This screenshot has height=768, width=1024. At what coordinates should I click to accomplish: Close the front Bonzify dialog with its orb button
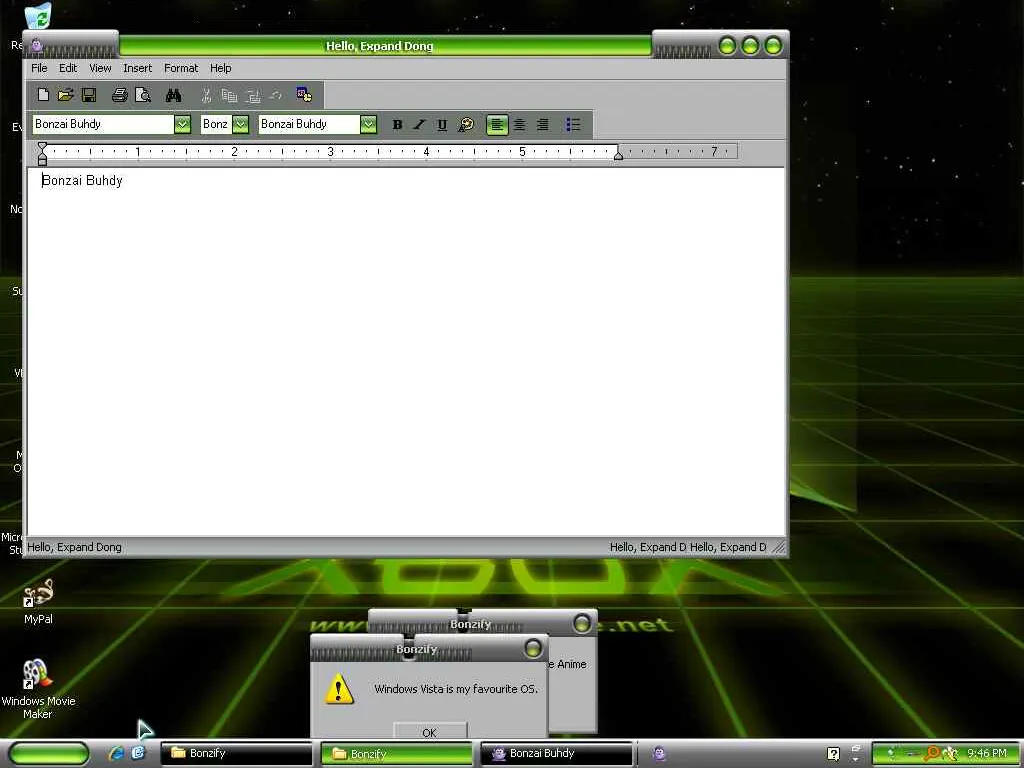click(533, 648)
